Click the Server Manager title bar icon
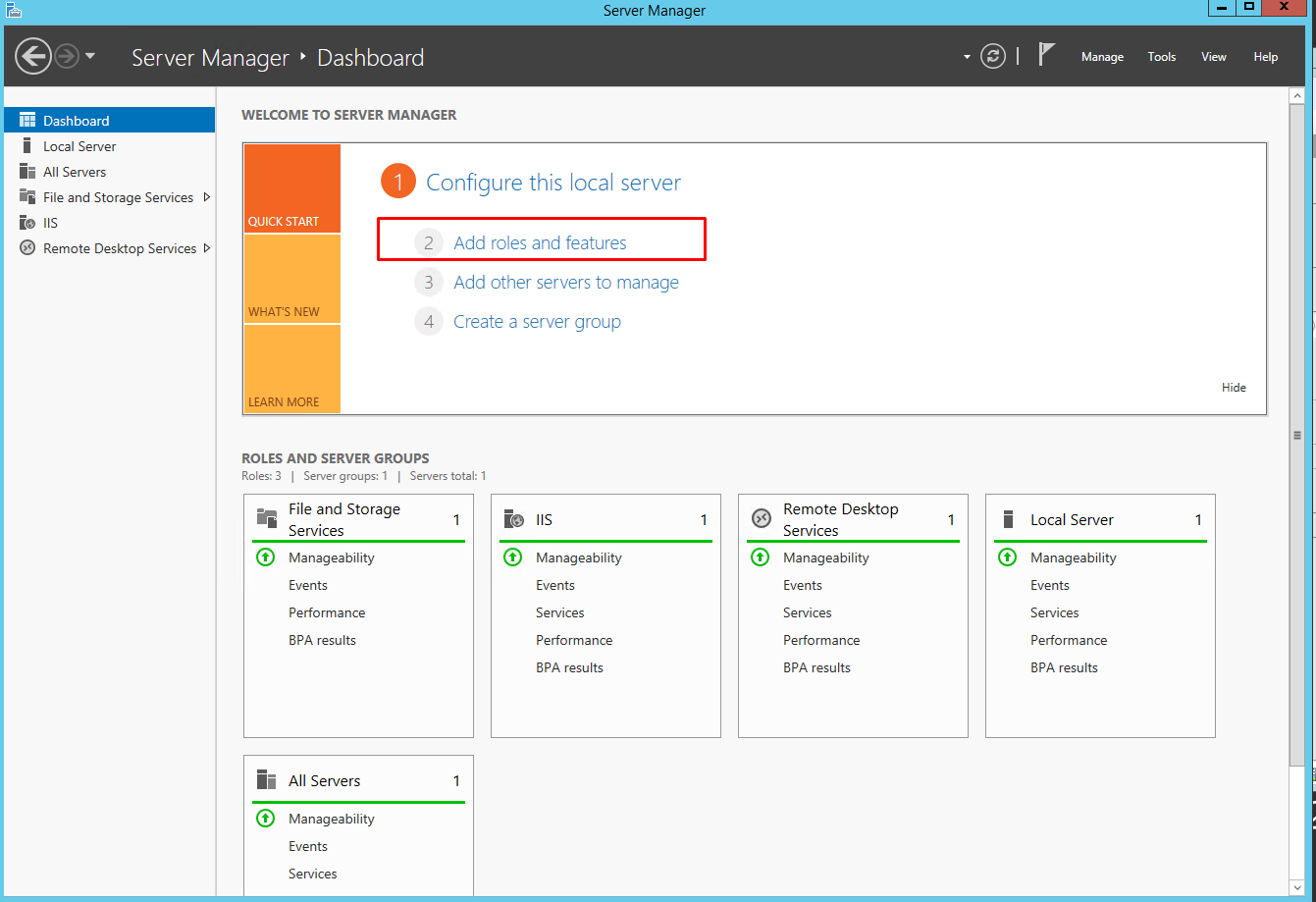The width and height of the screenshot is (1316, 902). click(x=14, y=10)
